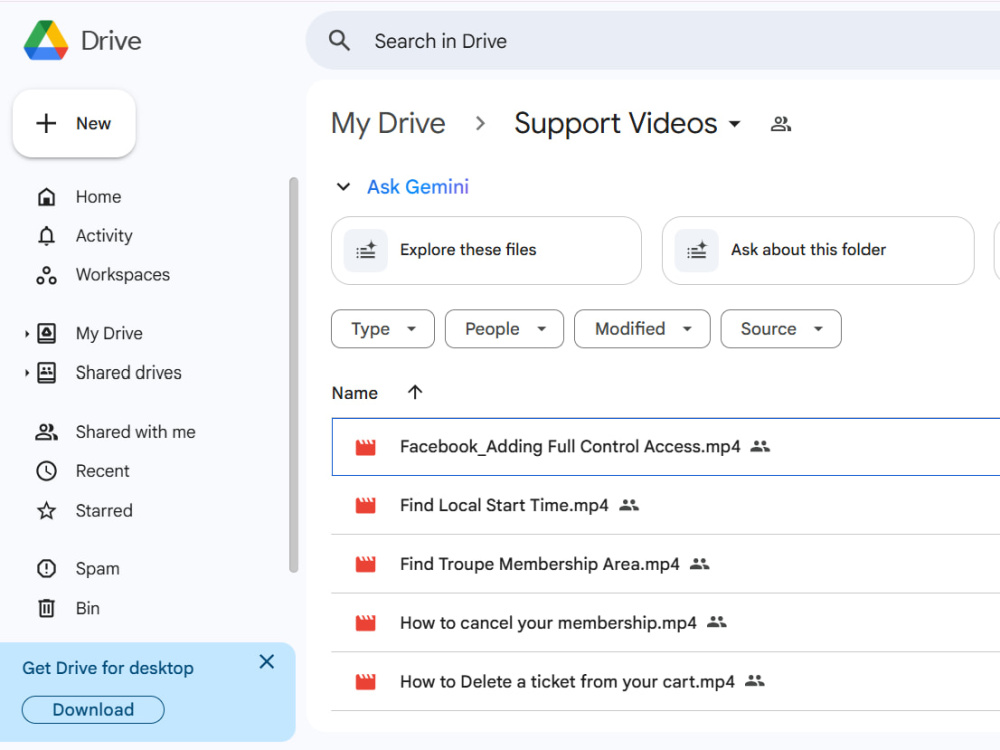Click shared icon beside Find Local Start Time.mp4
This screenshot has height=750, width=1000.
(x=629, y=505)
